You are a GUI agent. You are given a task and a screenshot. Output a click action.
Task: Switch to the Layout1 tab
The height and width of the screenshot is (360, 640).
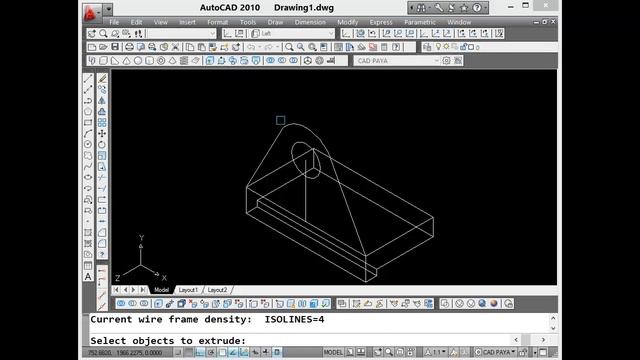click(188, 290)
